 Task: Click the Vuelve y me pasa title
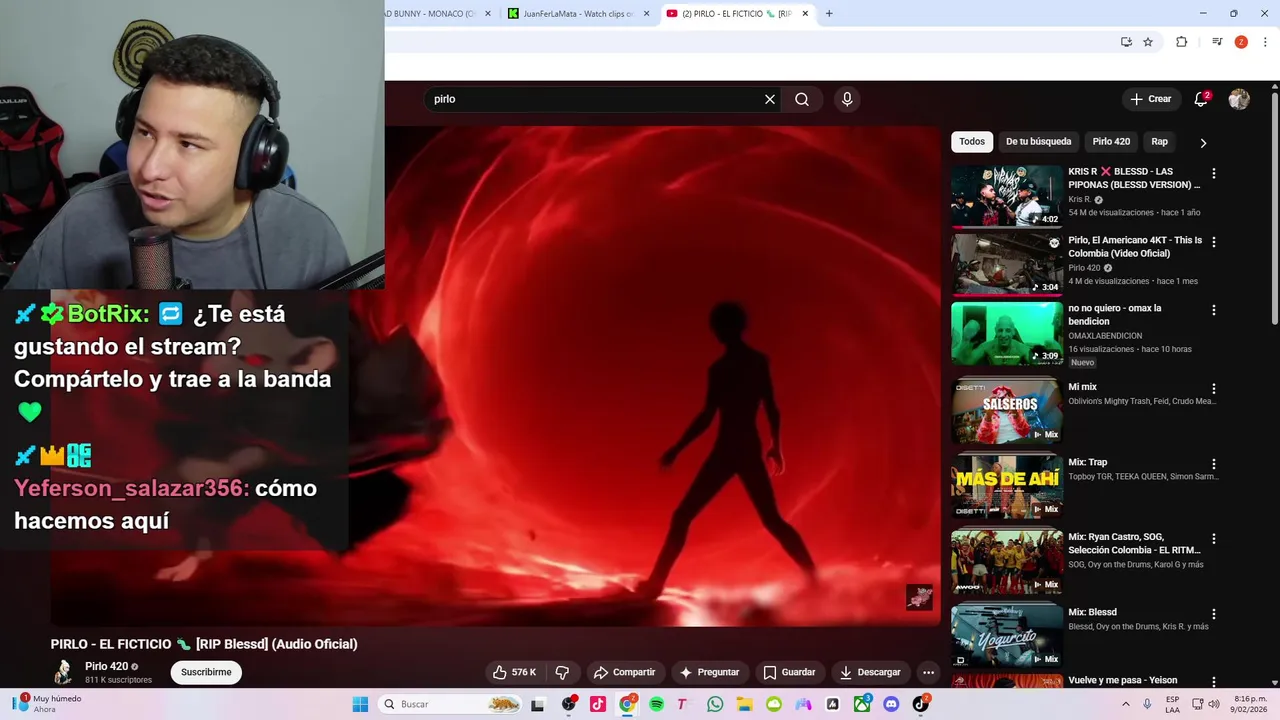click(x=1122, y=680)
